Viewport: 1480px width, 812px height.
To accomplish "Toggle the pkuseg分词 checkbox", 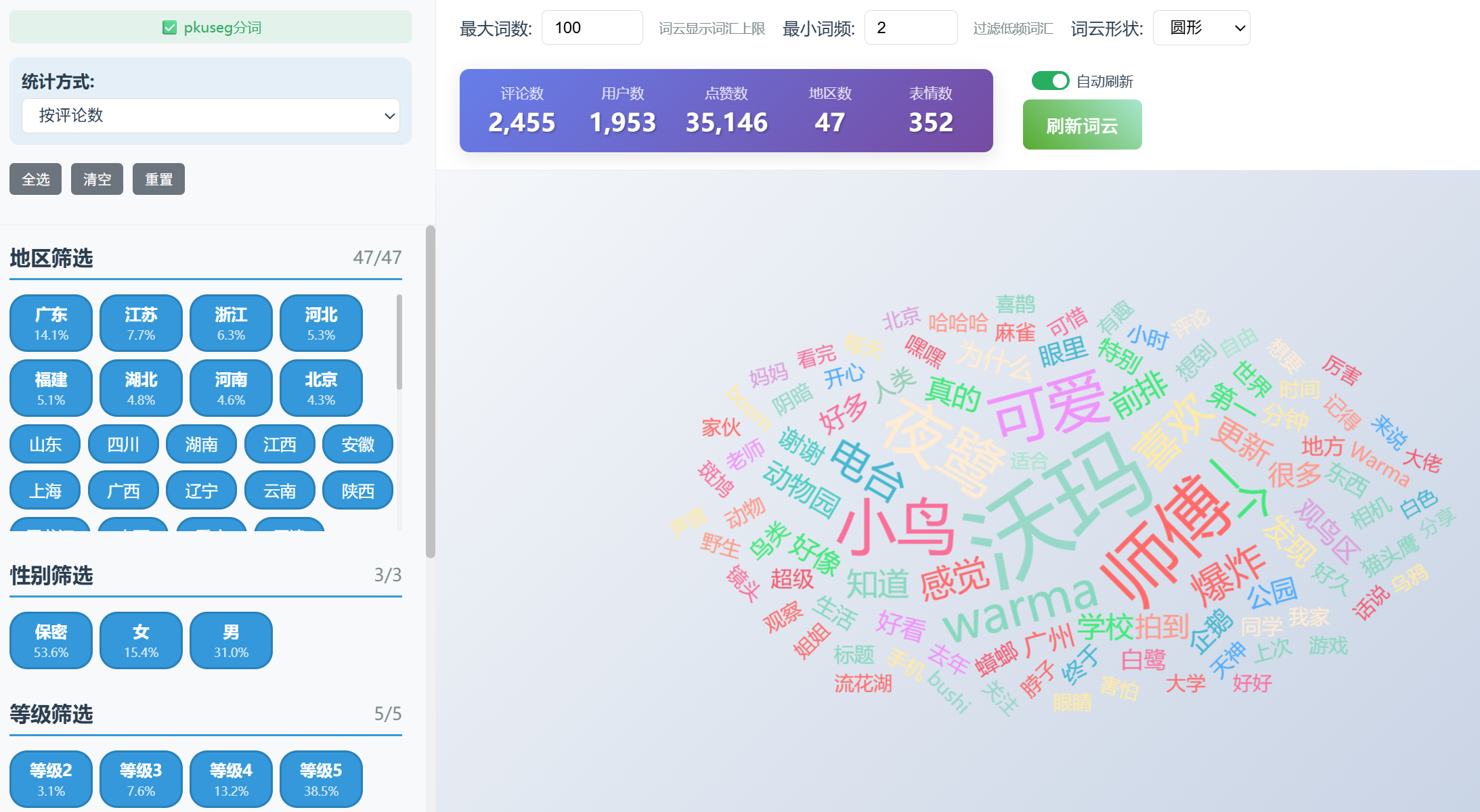I will click(x=169, y=28).
